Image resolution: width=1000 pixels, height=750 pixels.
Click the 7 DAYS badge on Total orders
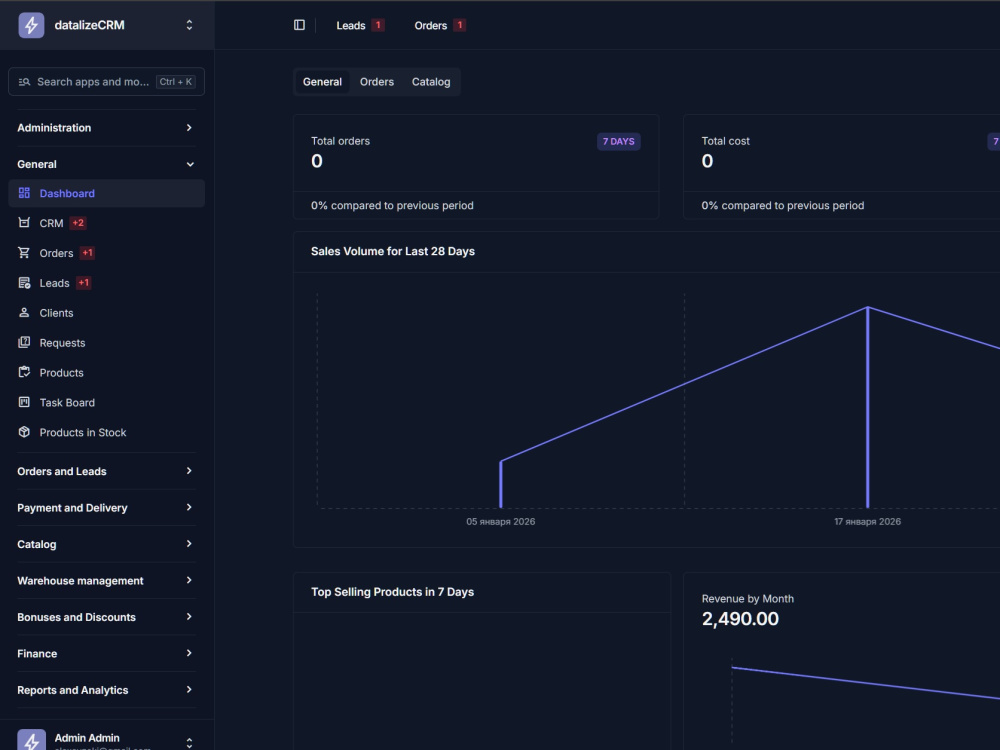pos(618,141)
